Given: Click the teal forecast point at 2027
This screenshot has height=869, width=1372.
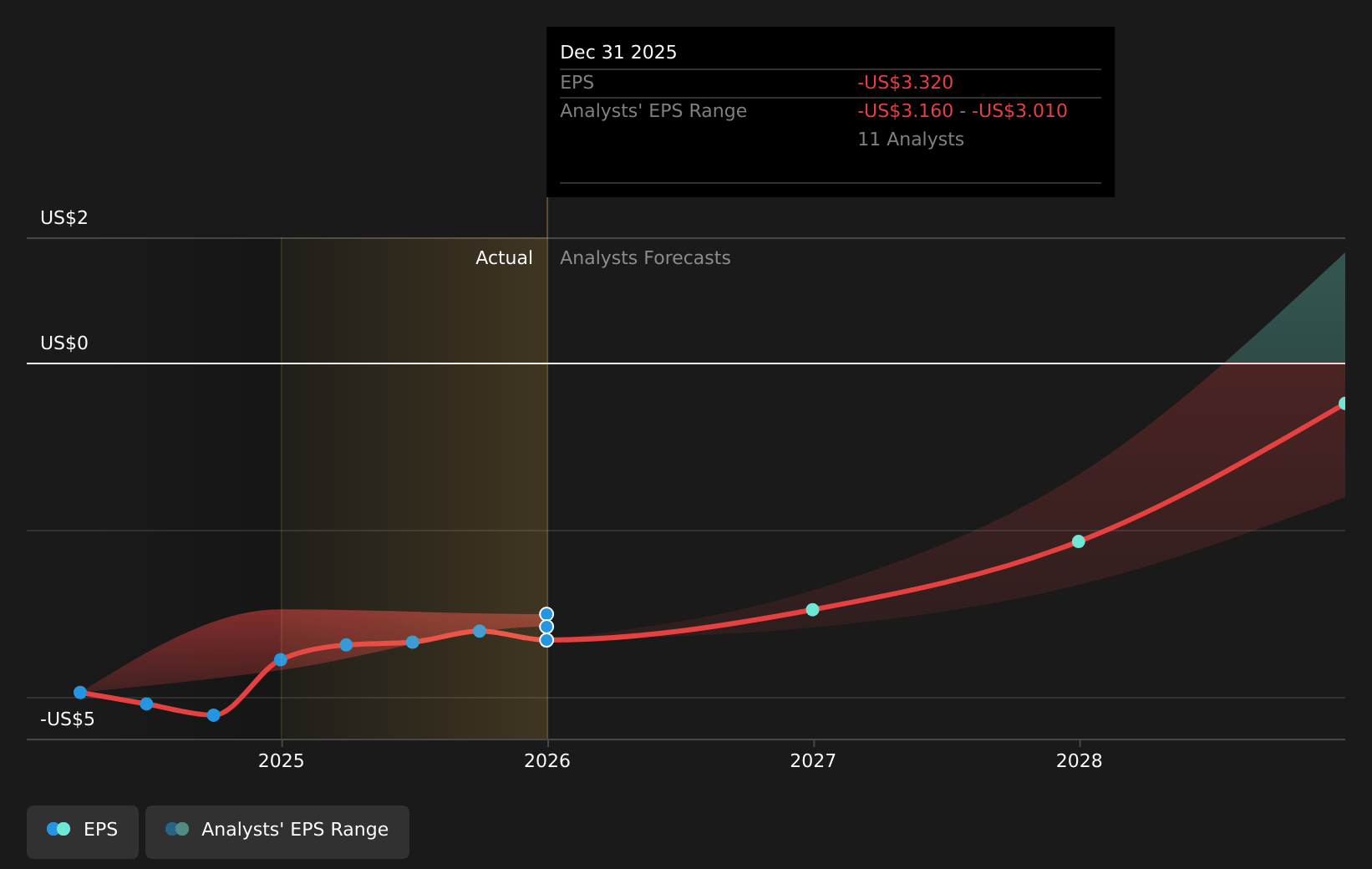Looking at the screenshot, I should click(x=812, y=610).
